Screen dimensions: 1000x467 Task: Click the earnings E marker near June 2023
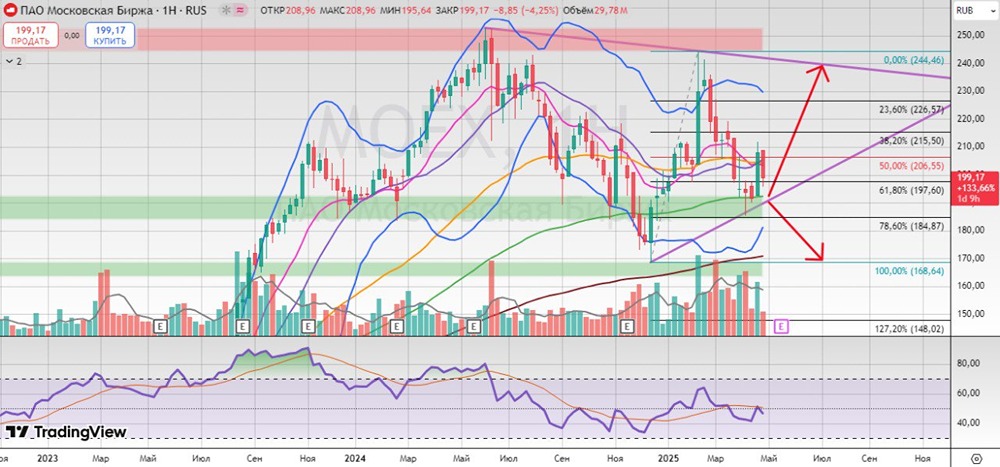click(x=160, y=326)
